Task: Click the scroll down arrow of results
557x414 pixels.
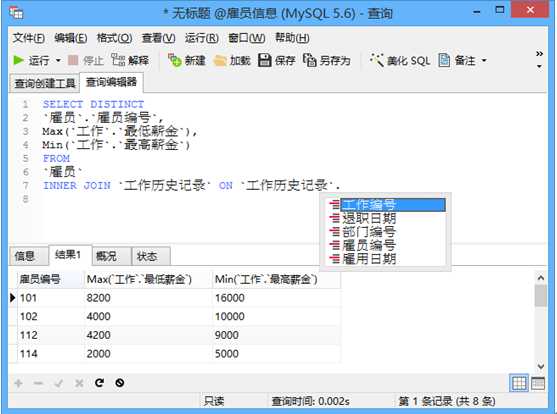Action: pyautogui.click(x=541, y=366)
